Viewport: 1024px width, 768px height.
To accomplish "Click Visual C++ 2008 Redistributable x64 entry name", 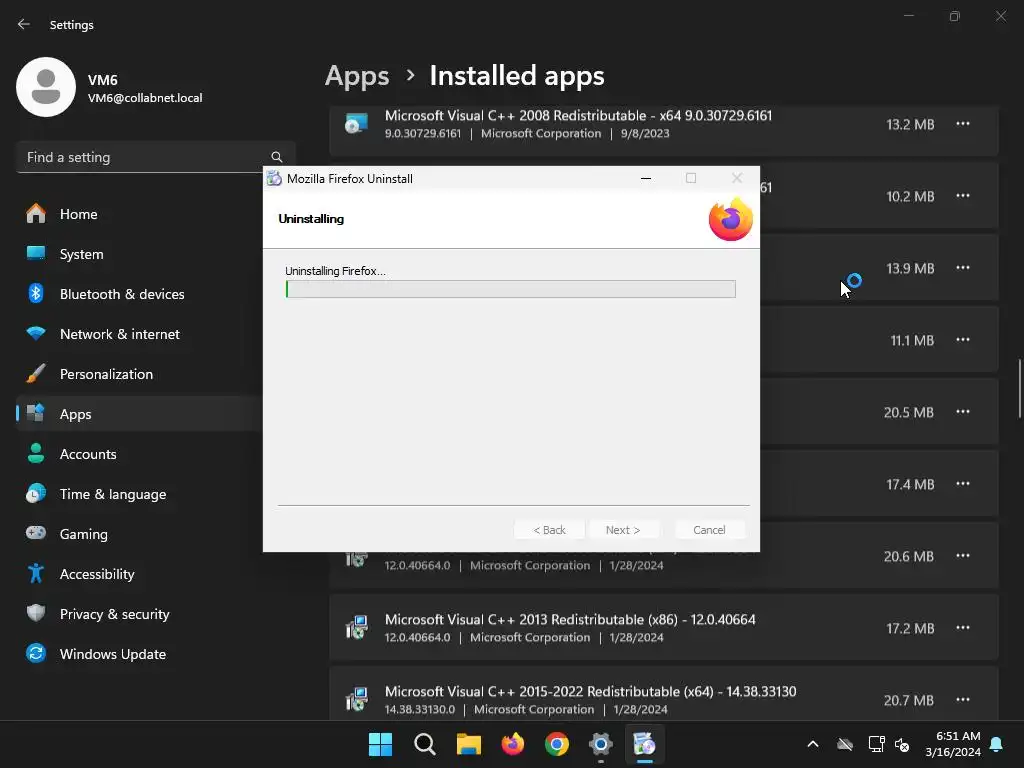I will click(578, 116).
